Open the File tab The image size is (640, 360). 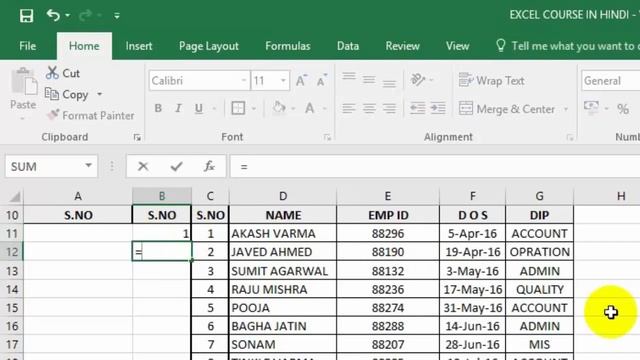[x=28, y=46]
